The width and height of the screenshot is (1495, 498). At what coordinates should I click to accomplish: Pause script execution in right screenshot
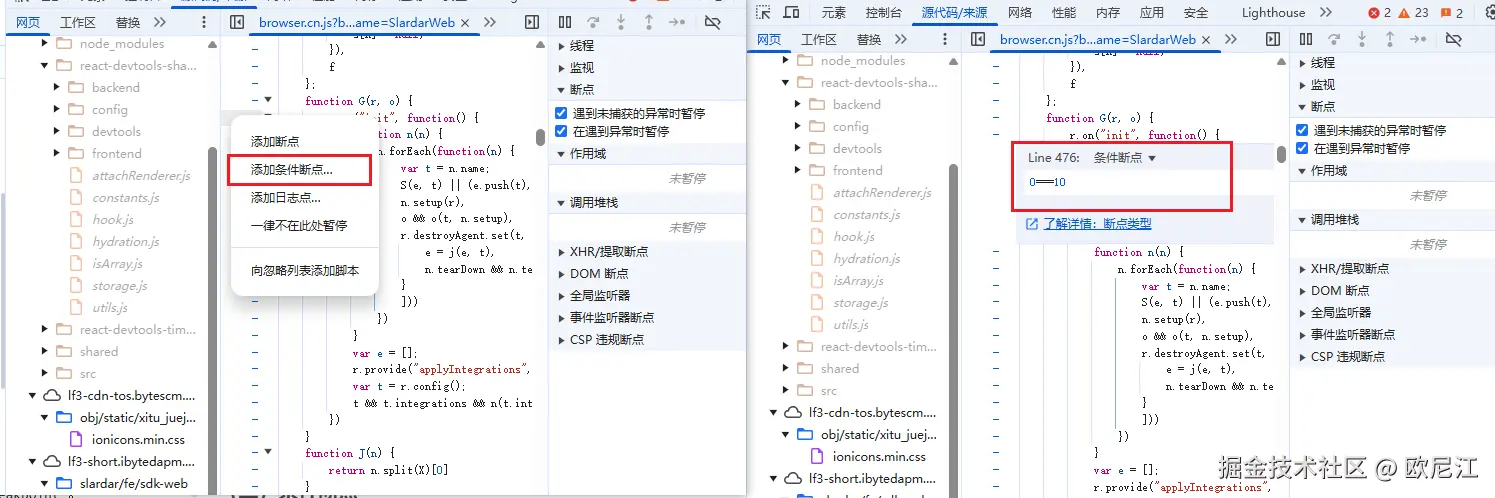click(1306, 39)
